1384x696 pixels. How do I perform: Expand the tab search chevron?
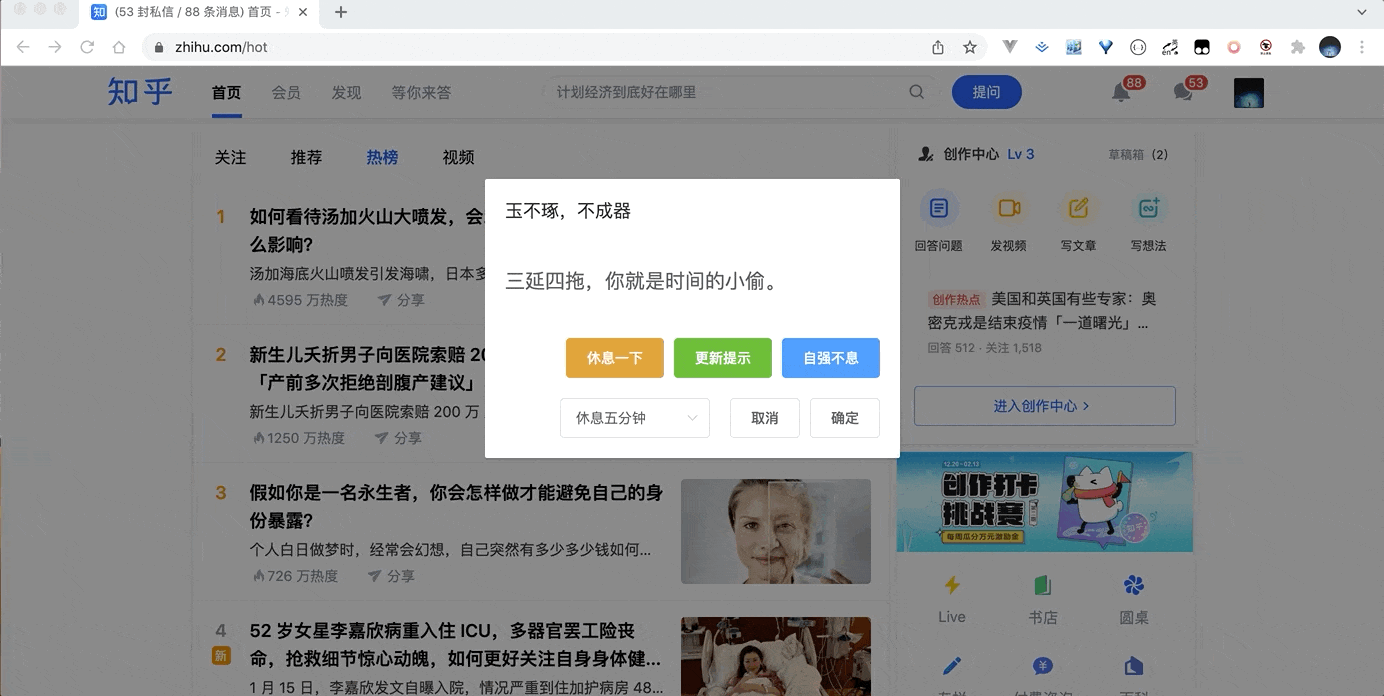[1362, 12]
